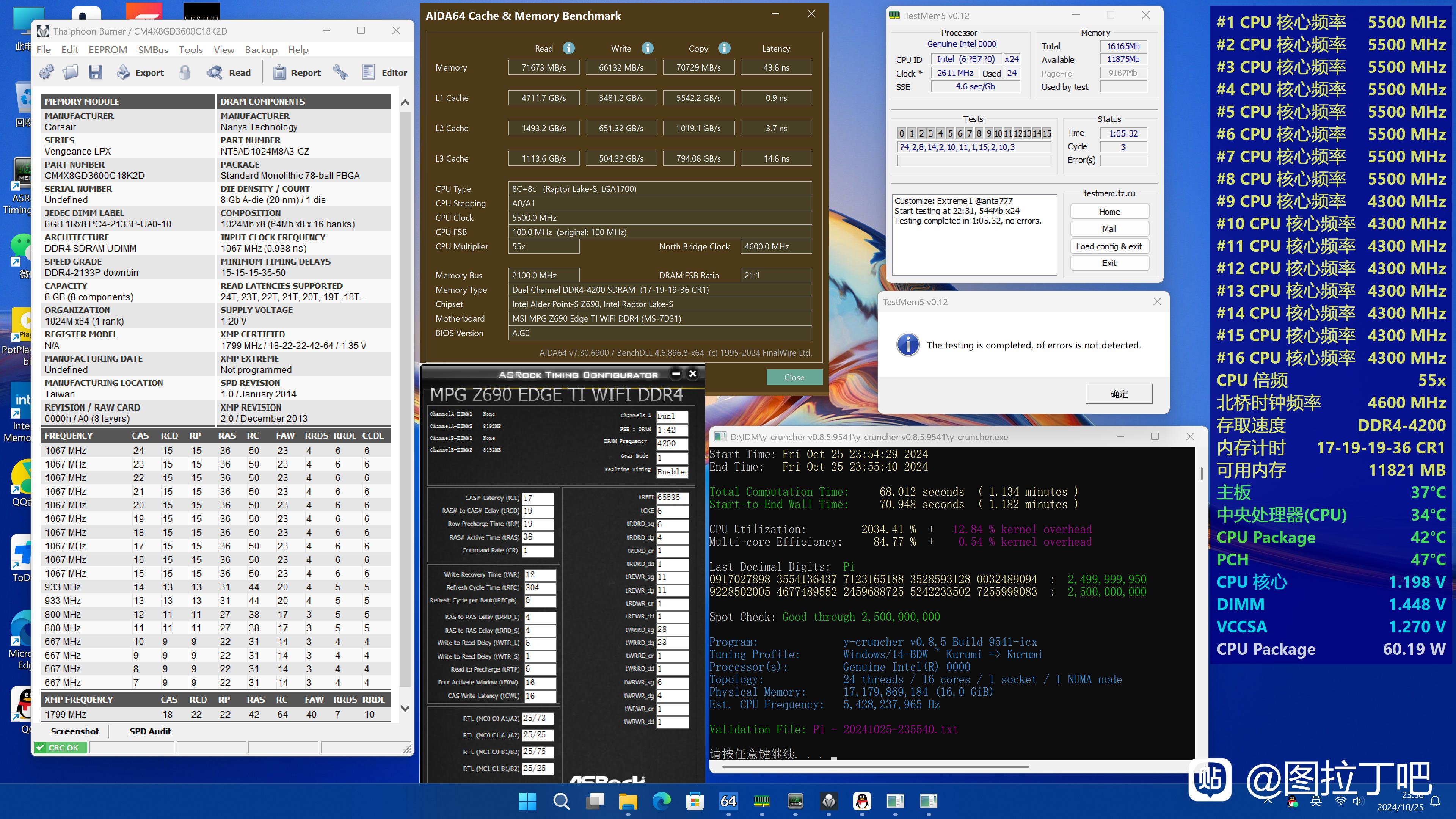1456x819 pixels.
Task: Click the save floppy-disk icon in Thaiphoon Burner
Action: tap(95, 72)
